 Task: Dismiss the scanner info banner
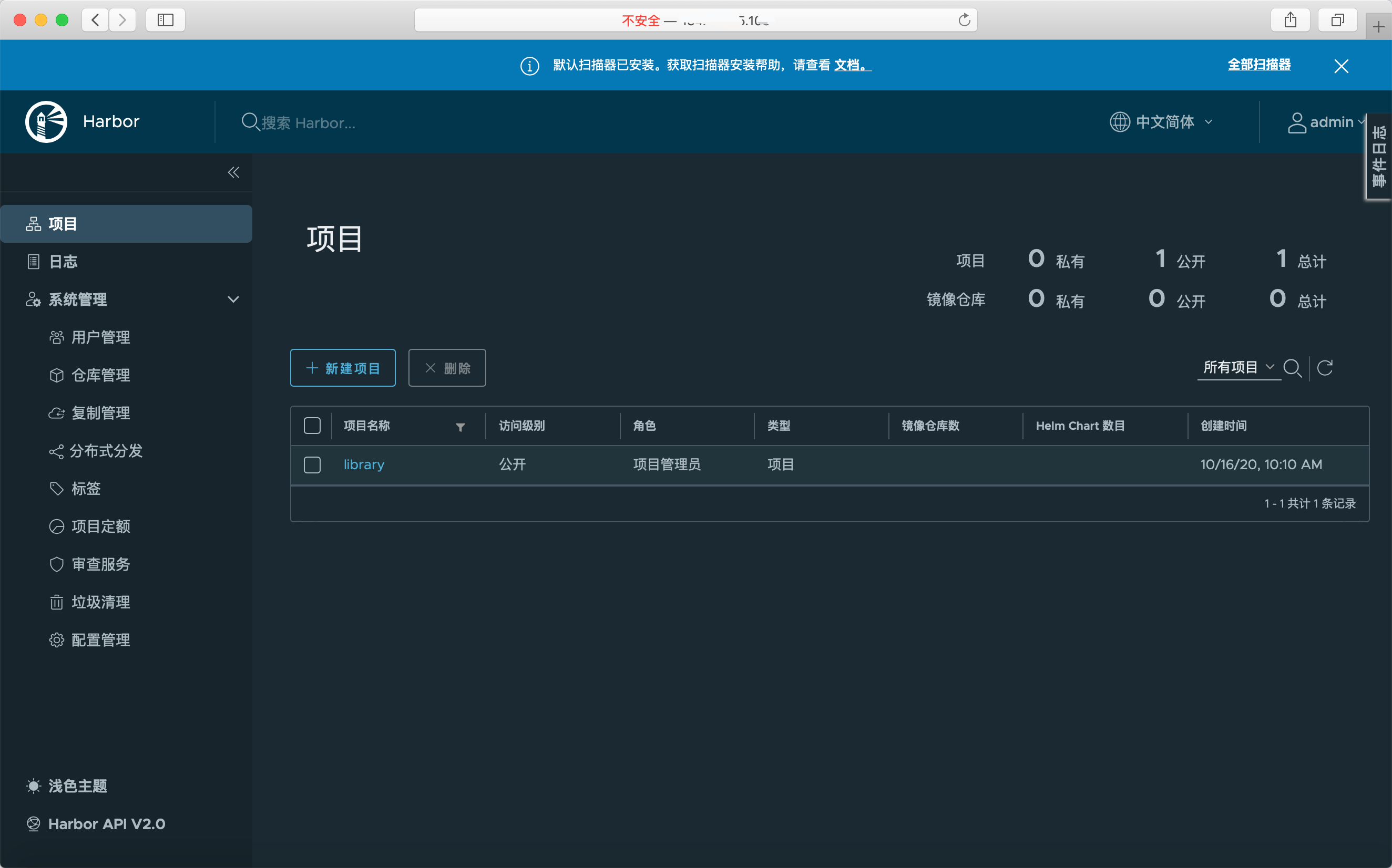point(1342,67)
